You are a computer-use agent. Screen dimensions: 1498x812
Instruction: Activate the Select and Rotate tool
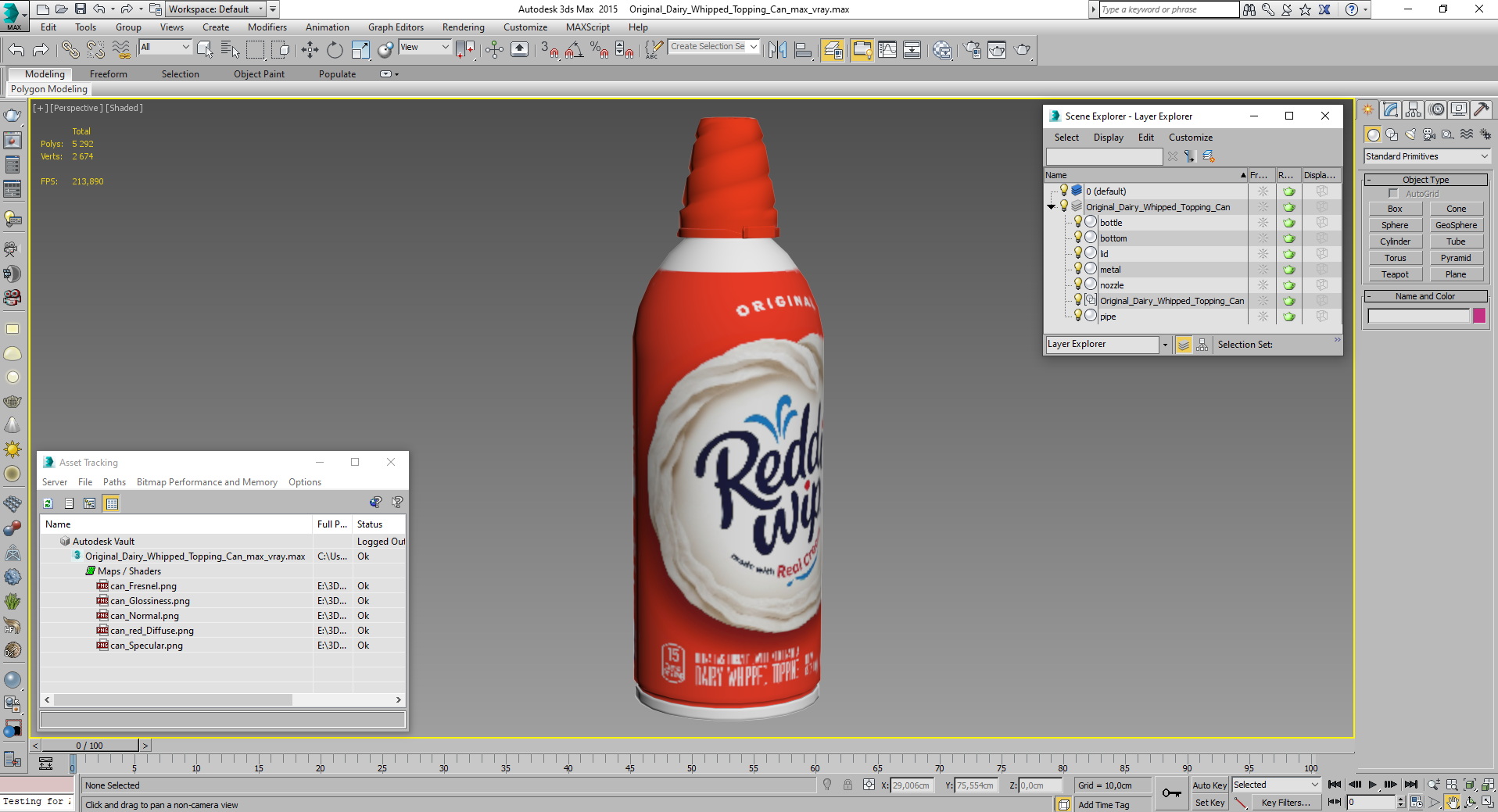335,50
